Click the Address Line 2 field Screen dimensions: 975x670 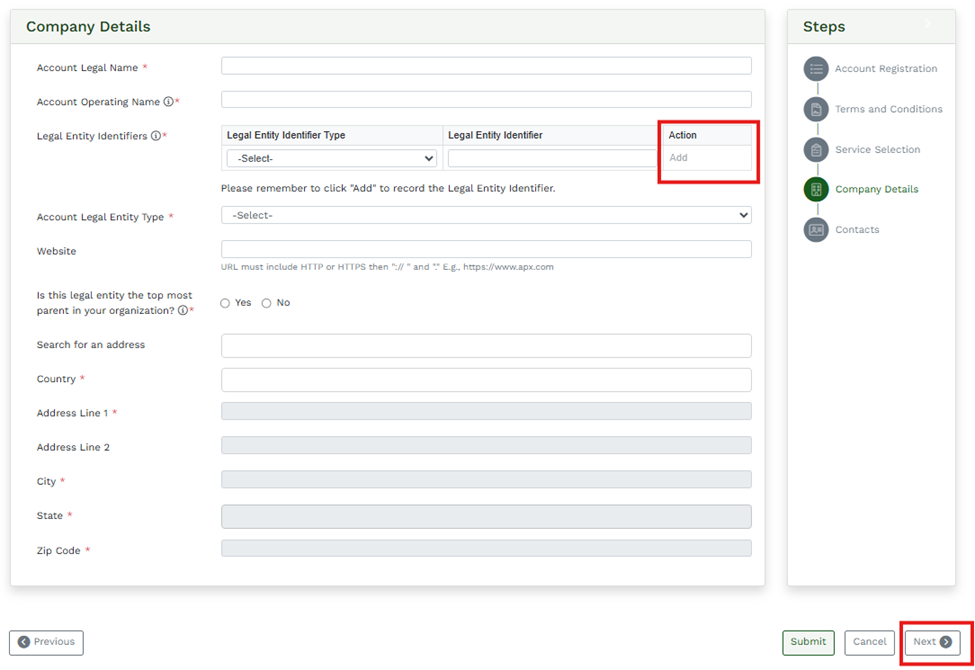(486, 445)
